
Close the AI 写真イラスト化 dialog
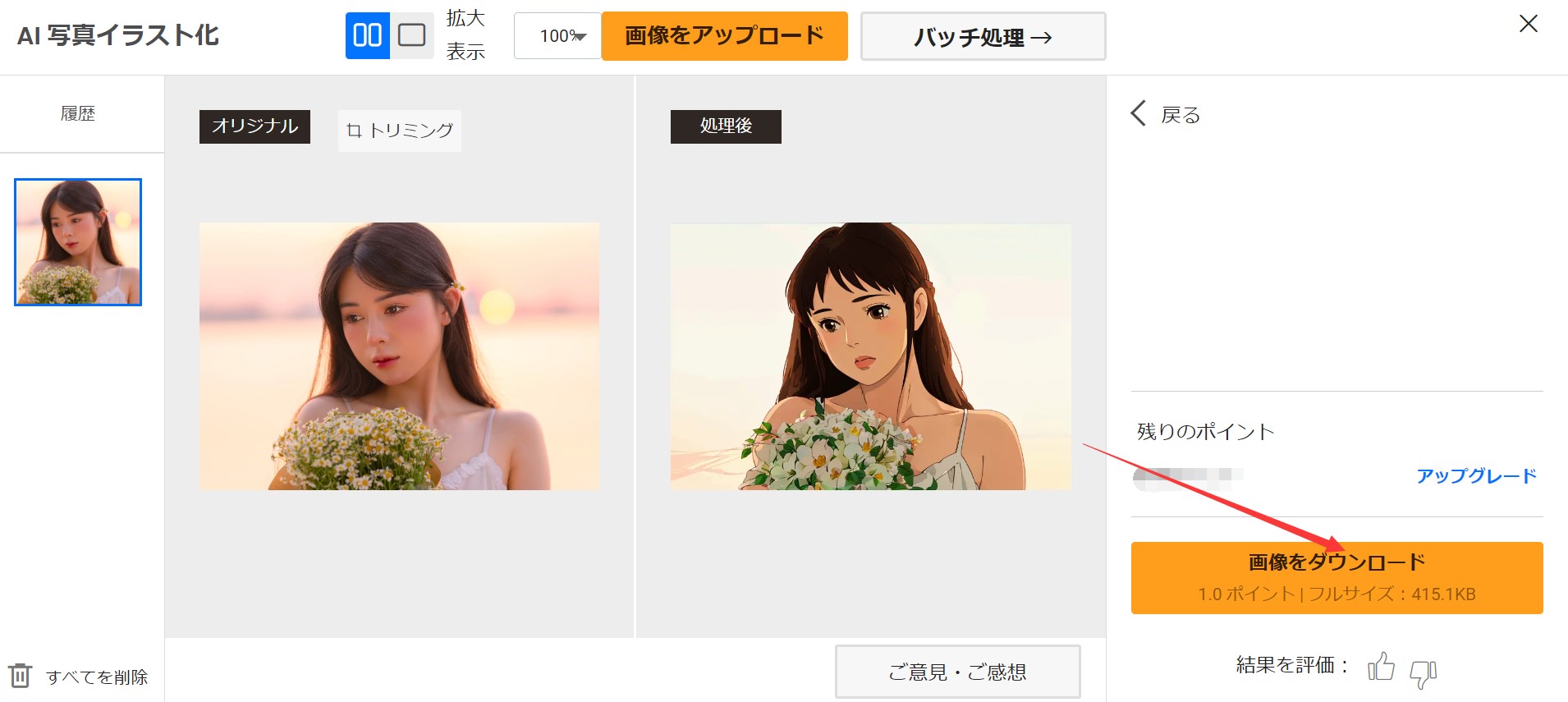coord(1528,24)
